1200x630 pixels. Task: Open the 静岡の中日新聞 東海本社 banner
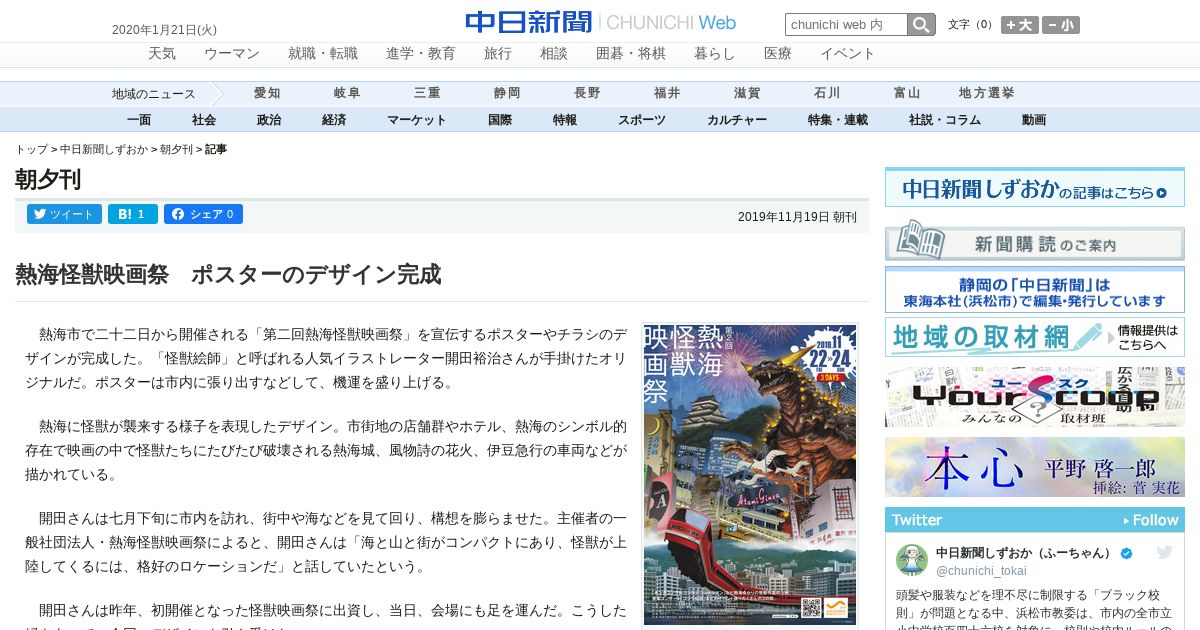1035,291
